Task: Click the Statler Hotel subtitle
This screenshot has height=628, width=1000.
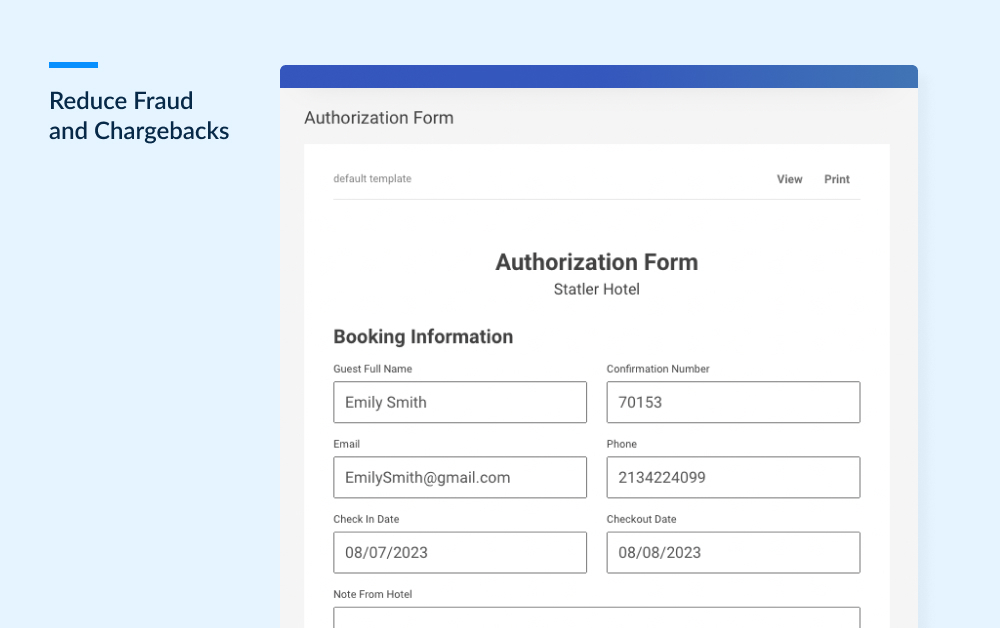Action: click(596, 289)
